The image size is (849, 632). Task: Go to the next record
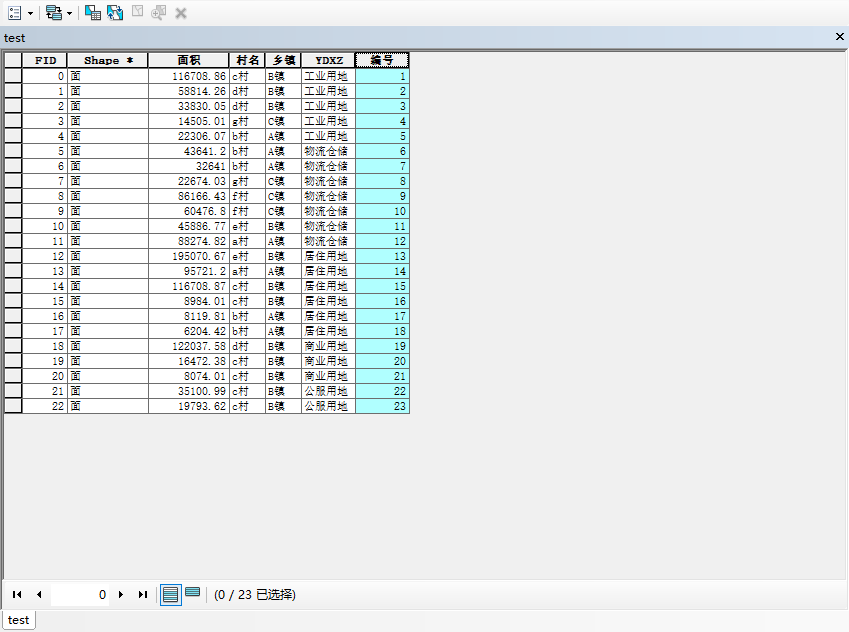pyautogui.click(x=121, y=594)
